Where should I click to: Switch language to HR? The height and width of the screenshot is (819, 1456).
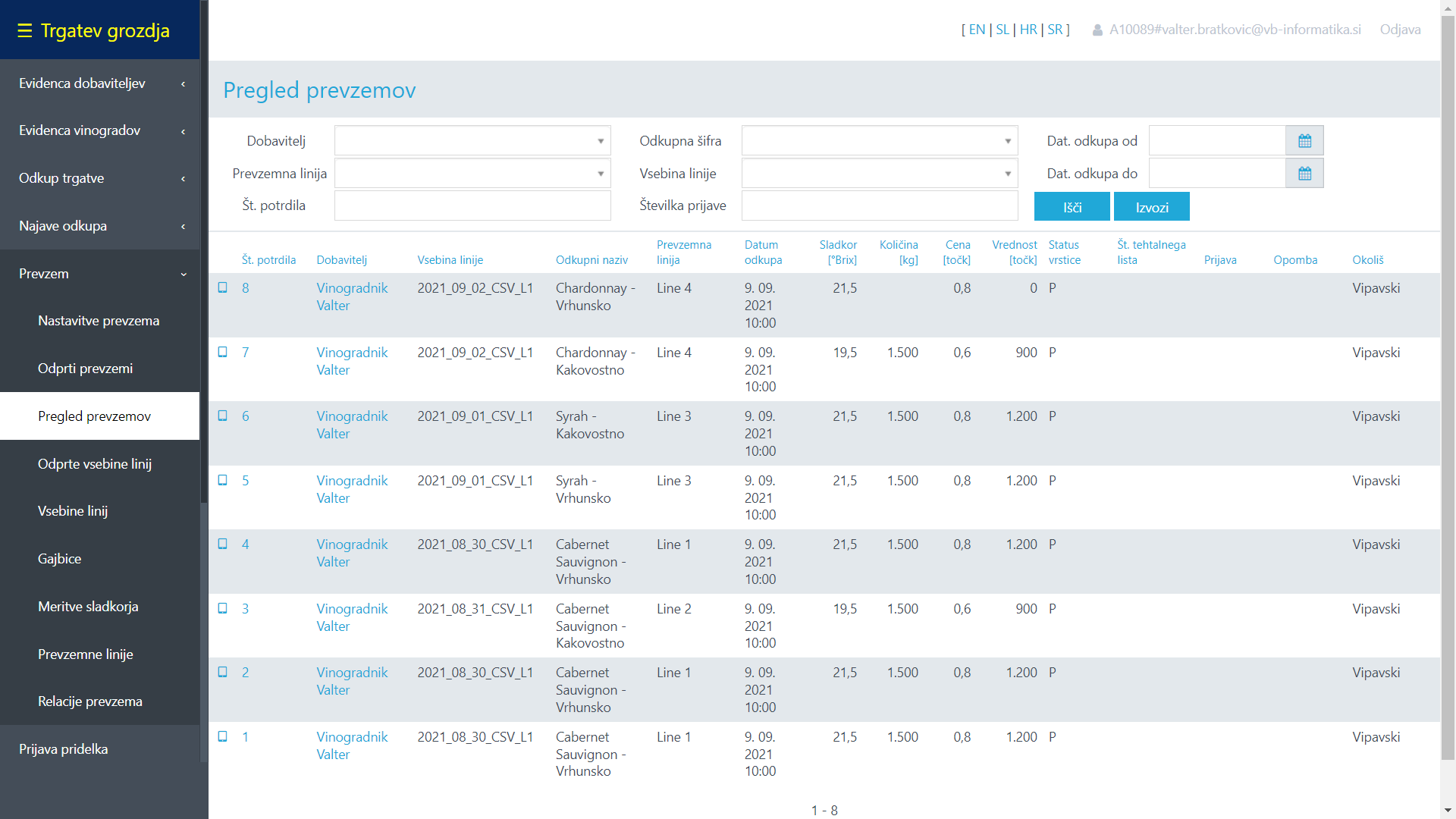1028,30
